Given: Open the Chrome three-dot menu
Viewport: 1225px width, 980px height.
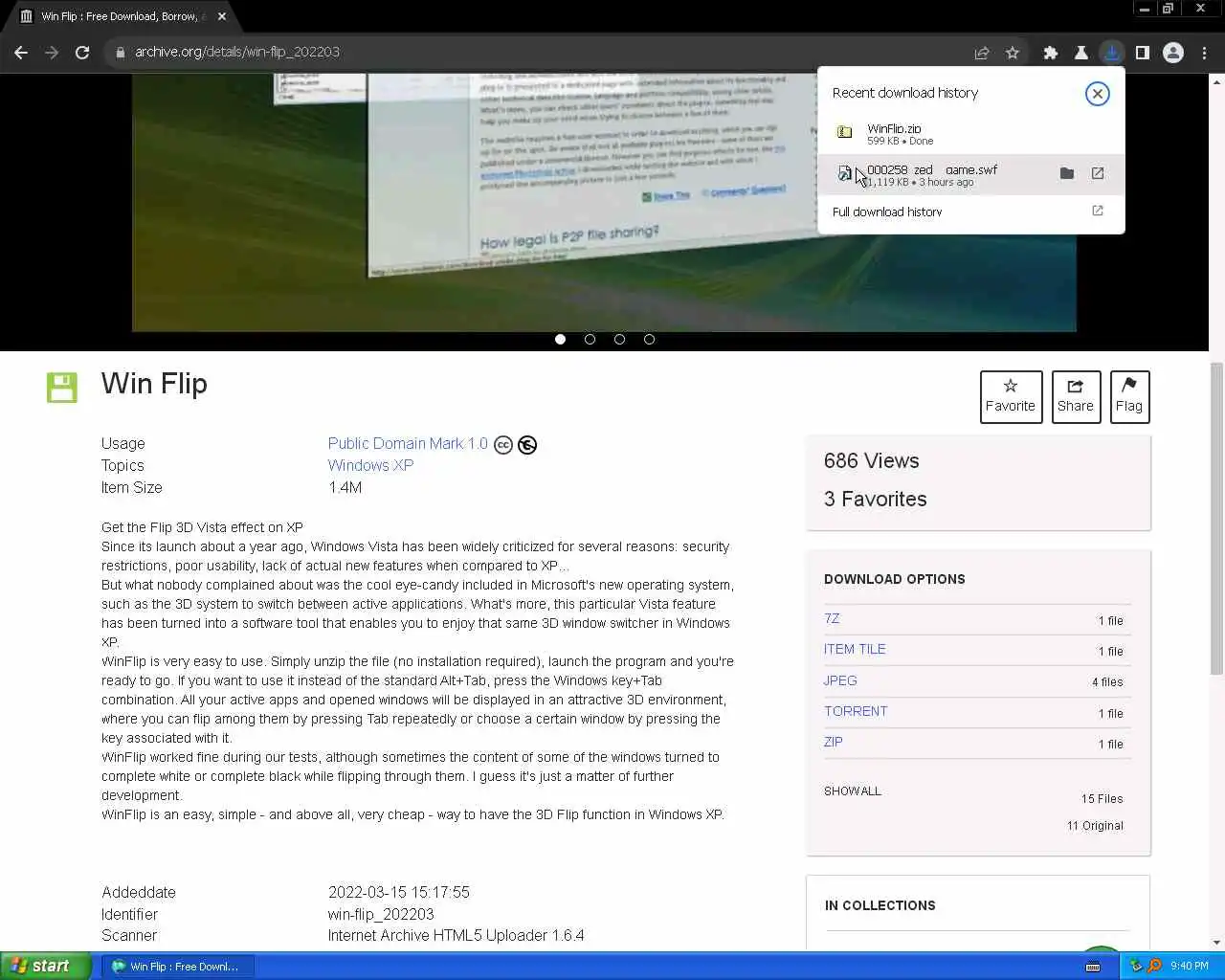Looking at the screenshot, I should [x=1205, y=53].
